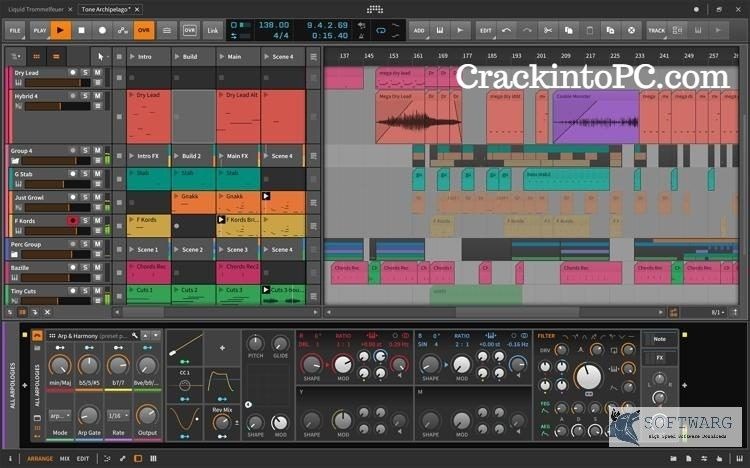
Task: Expand the Group 4 folder icon
Action: [x=15, y=161]
